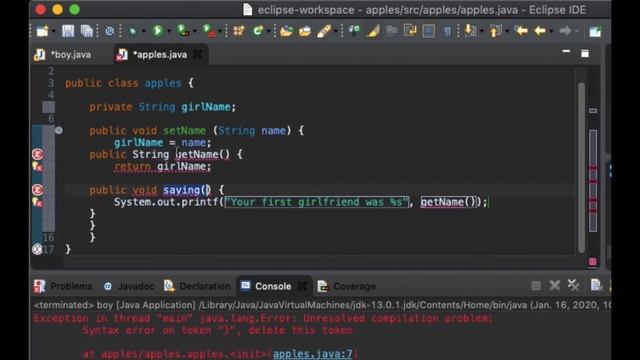Click the Debug bug icon

pyautogui.click(x=132, y=31)
